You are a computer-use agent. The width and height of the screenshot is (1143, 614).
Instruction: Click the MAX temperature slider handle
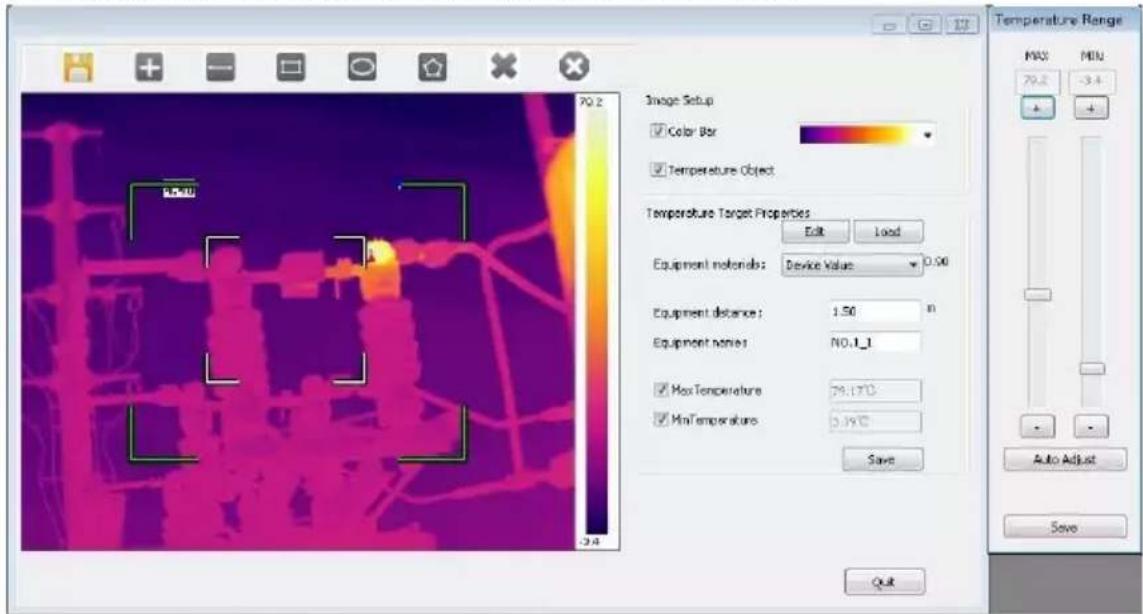pyautogui.click(x=1037, y=295)
